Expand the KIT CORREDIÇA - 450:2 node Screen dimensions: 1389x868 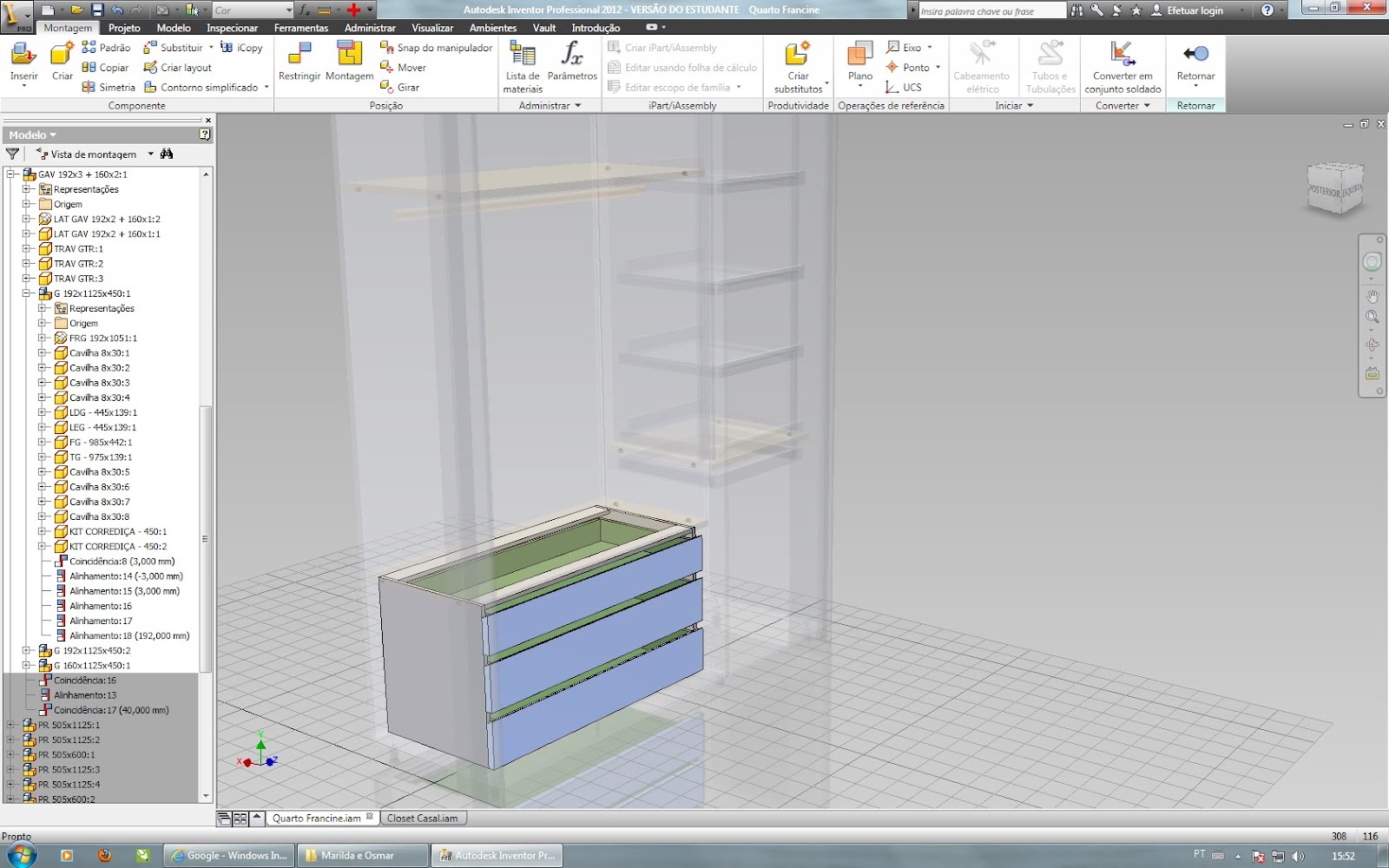[x=41, y=546]
